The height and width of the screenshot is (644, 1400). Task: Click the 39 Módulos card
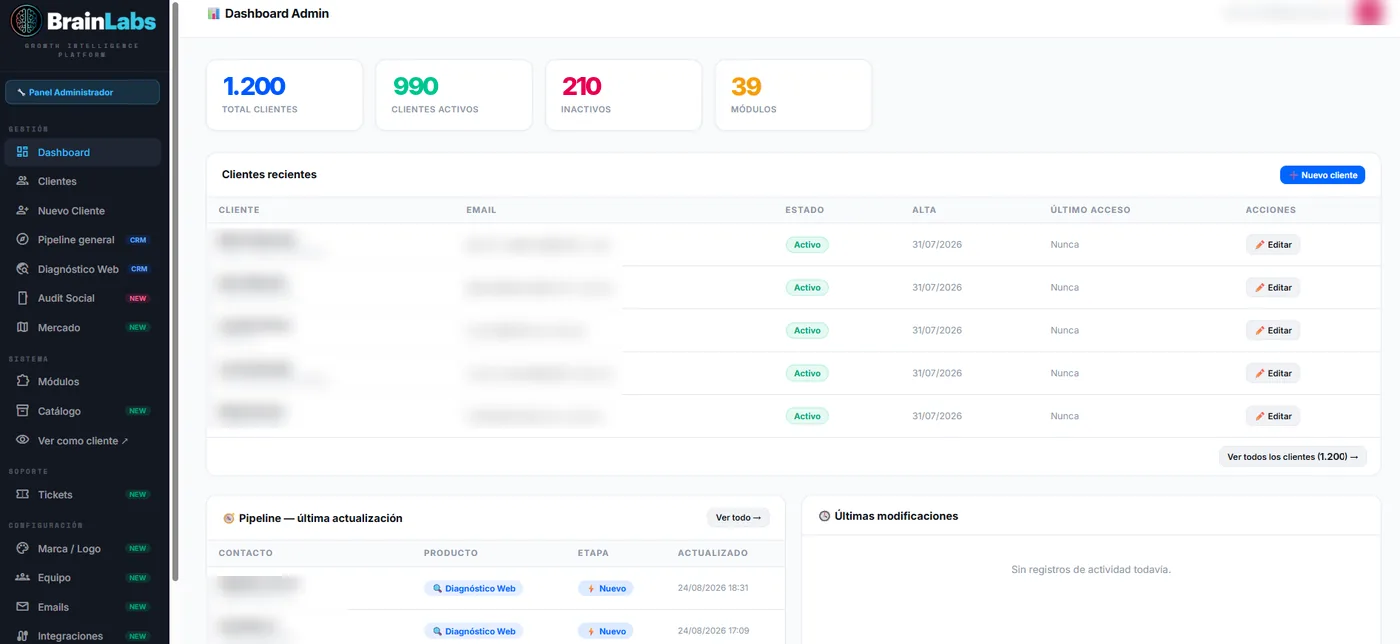click(x=793, y=95)
